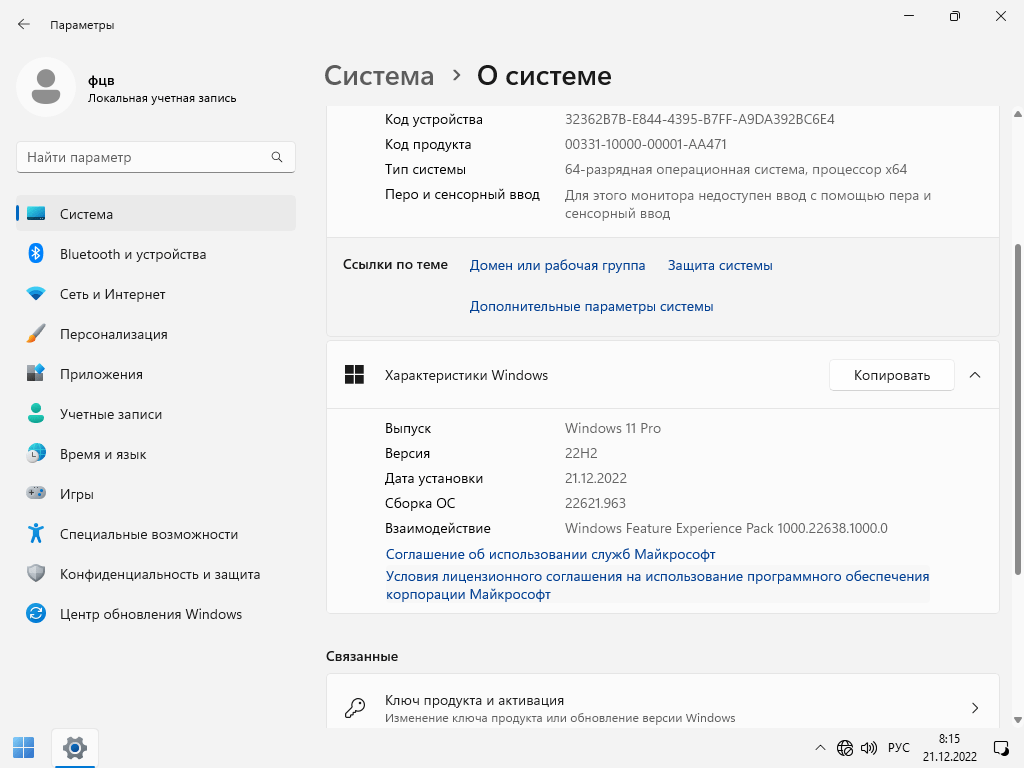Open the Windows Start menu
Screen dimensions: 1024x768
[x=23, y=747]
